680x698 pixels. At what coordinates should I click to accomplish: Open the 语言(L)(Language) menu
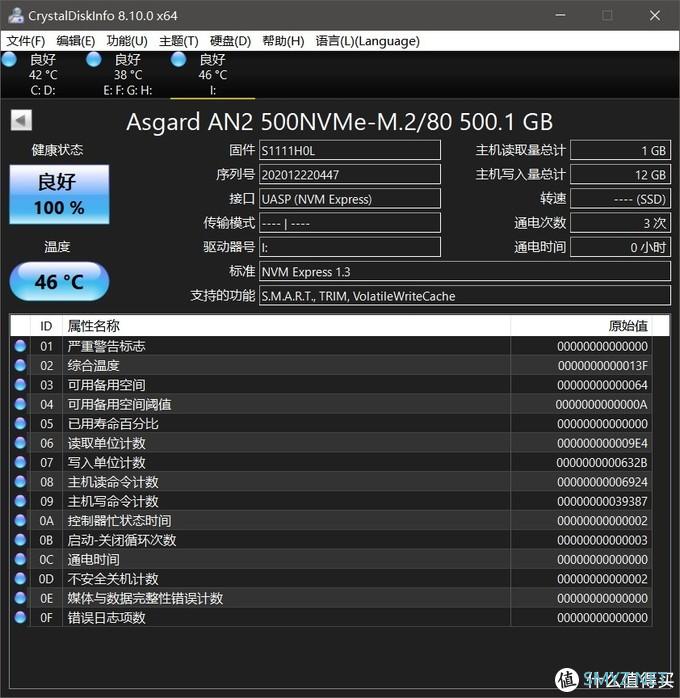click(x=367, y=41)
